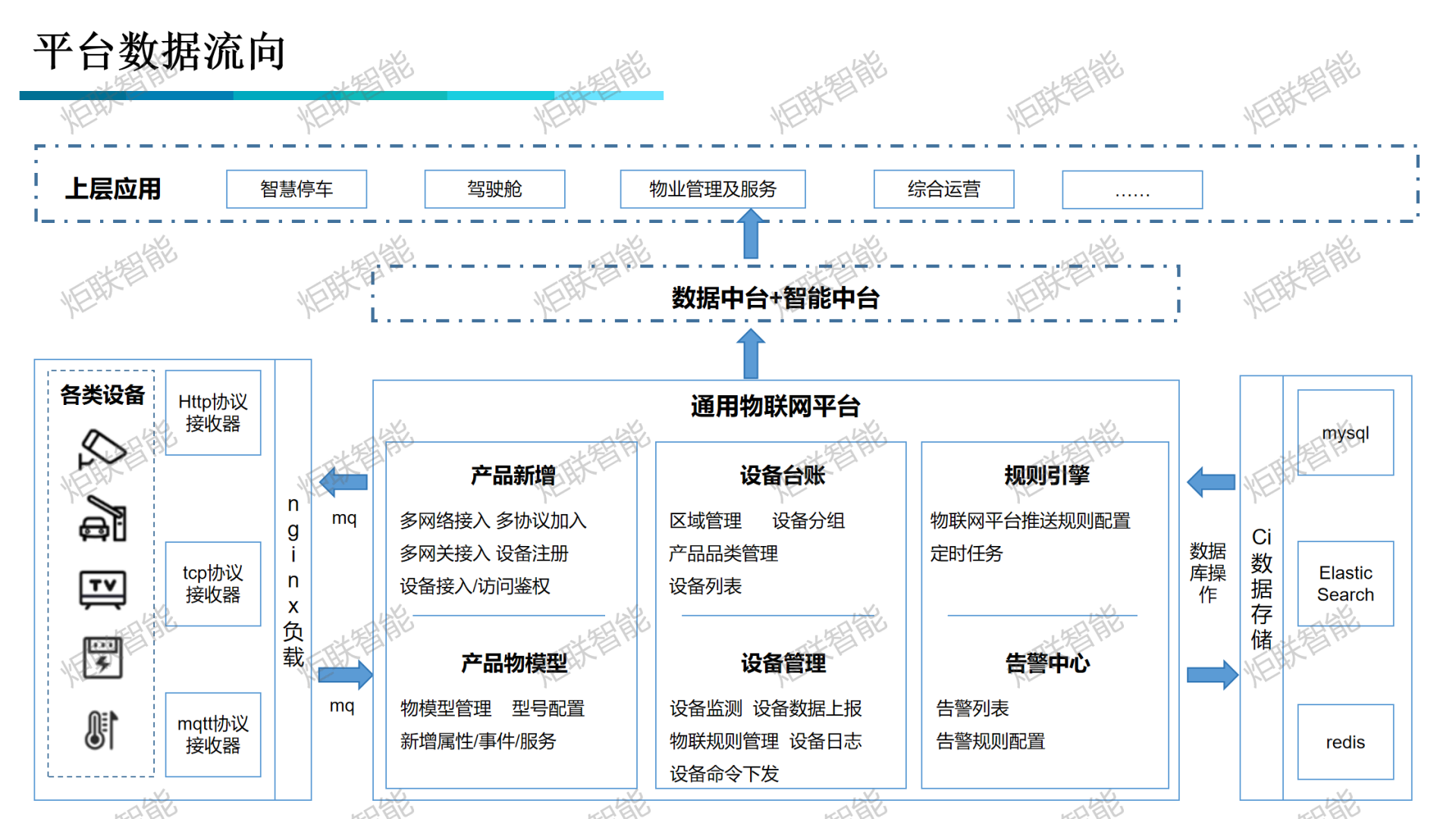The width and height of the screenshot is (1456, 819).
Task: Select the 智慧停车 application box
Action: coord(297,189)
